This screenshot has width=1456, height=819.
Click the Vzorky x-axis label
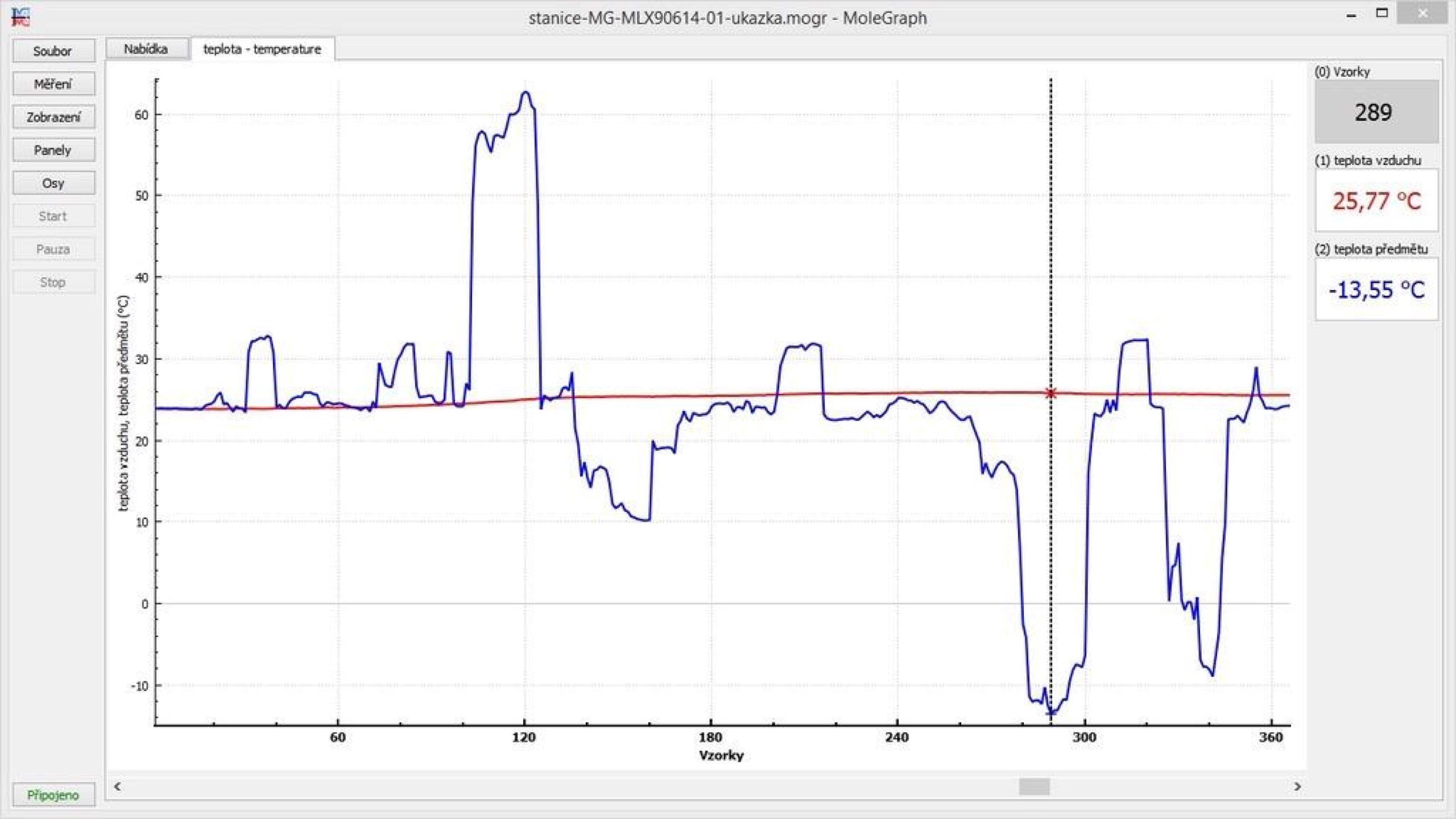click(x=721, y=755)
